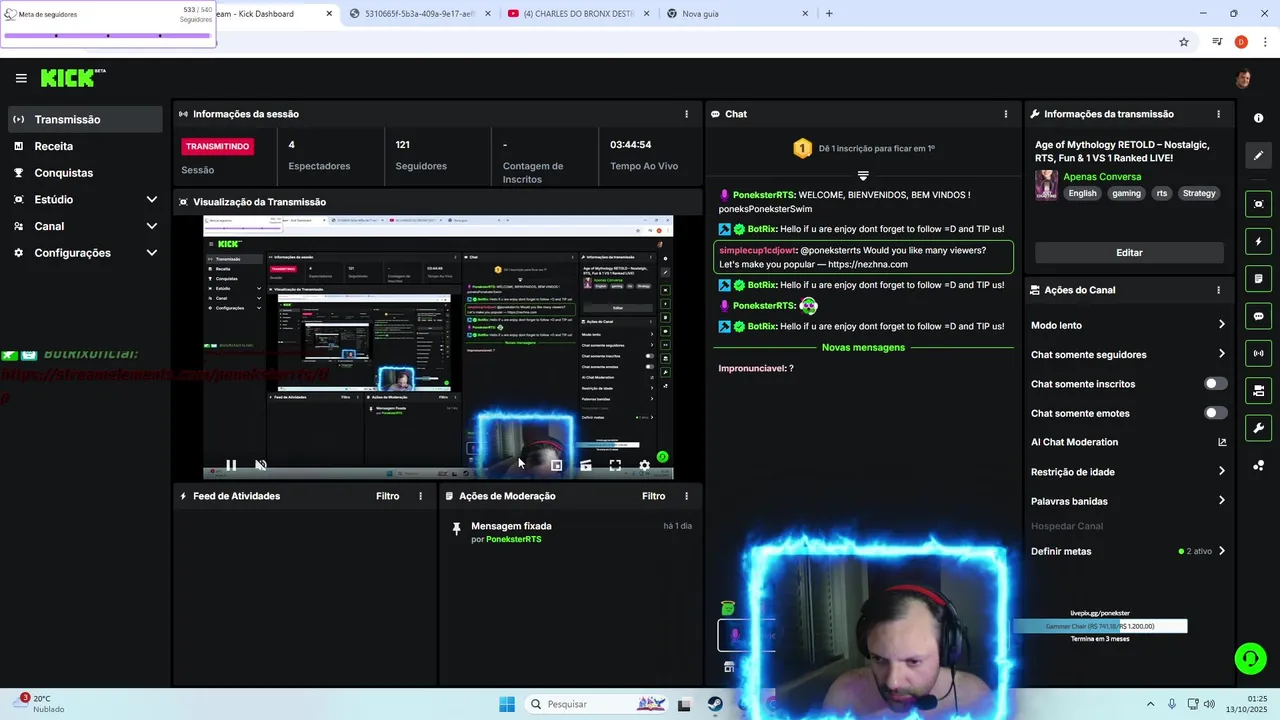Toggle the camera feed widget icon

(1258, 390)
